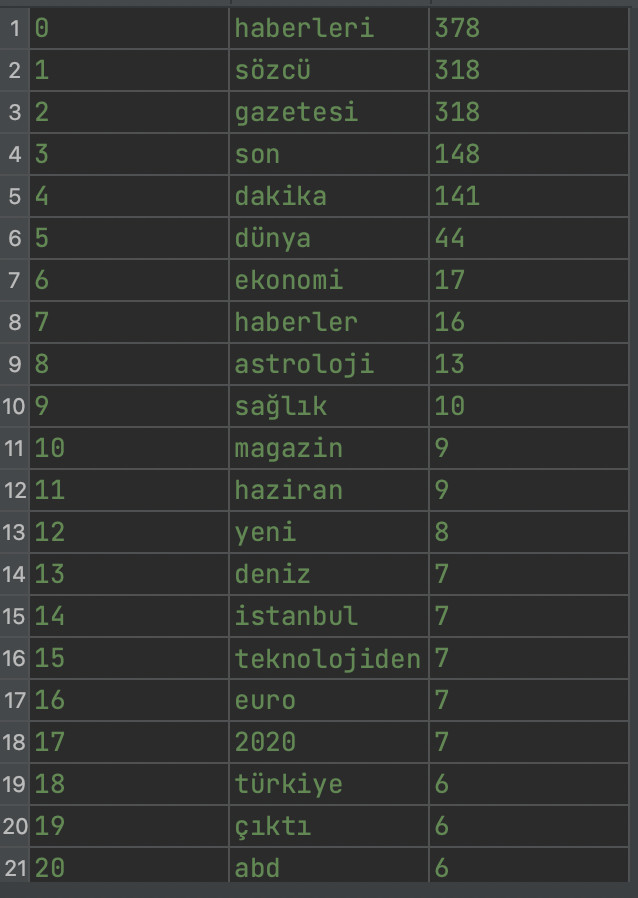Select the cell with value 148
This screenshot has height=898, width=638.
(x=529, y=154)
